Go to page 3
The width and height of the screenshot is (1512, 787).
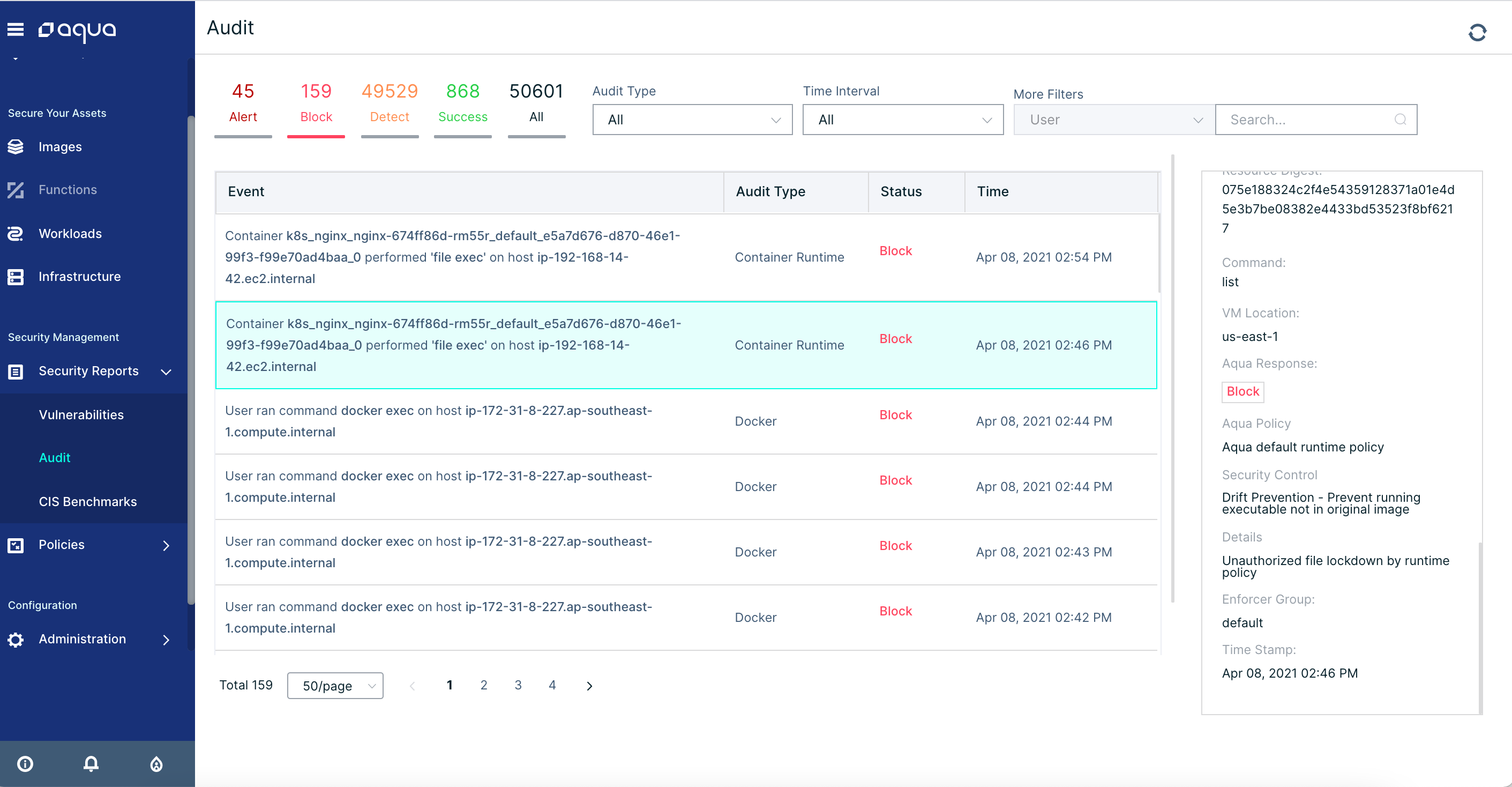pos(518,685)
